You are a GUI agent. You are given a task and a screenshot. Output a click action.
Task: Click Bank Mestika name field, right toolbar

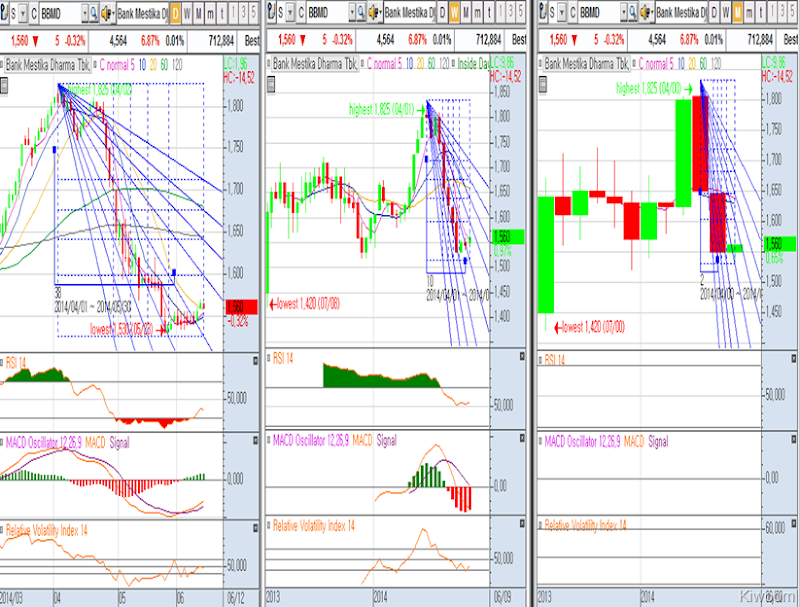click(681, 13)
